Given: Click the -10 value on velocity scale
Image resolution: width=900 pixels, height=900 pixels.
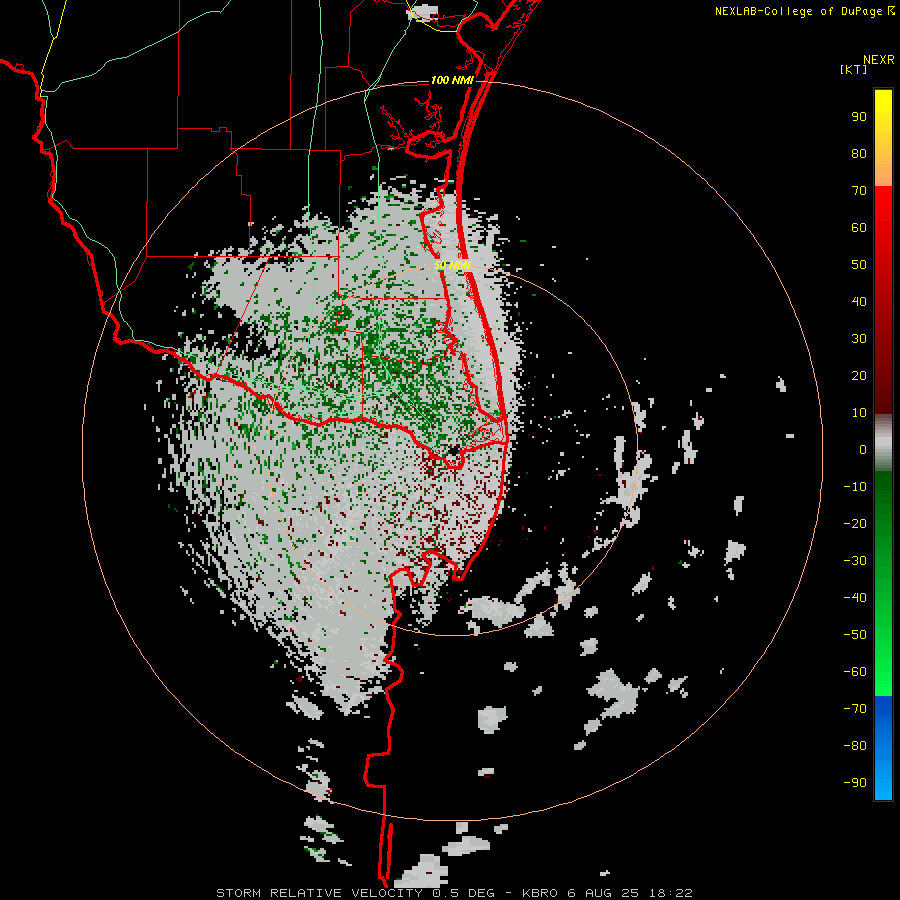Looking at the screenshot, I should 855,487.
